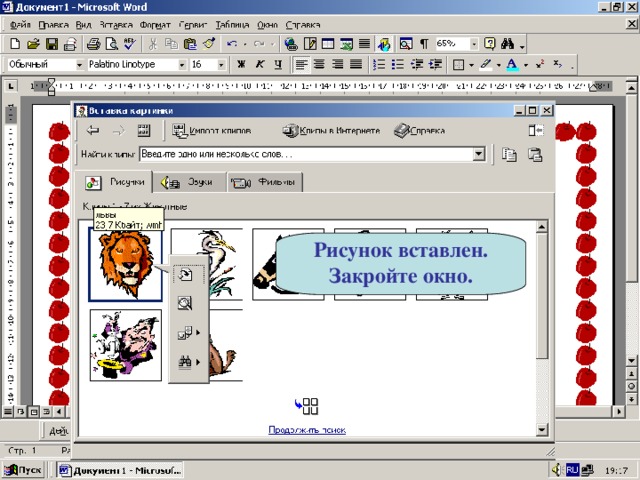The height and width of the screenshot is (480, 640).
Task: Insert a table using the table icon
Action: coord(328,44)
